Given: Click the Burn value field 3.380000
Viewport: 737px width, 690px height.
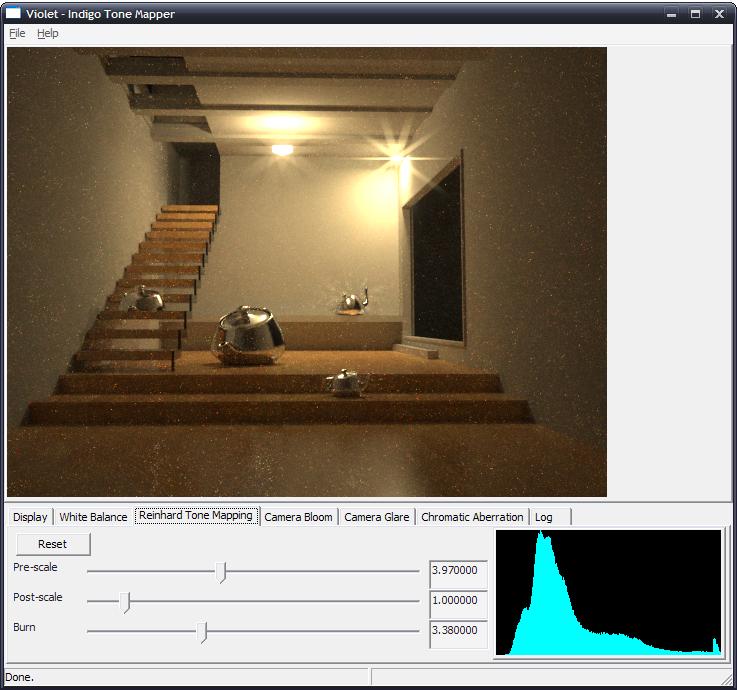Looking at the screenshot, I should coord(458,634).
